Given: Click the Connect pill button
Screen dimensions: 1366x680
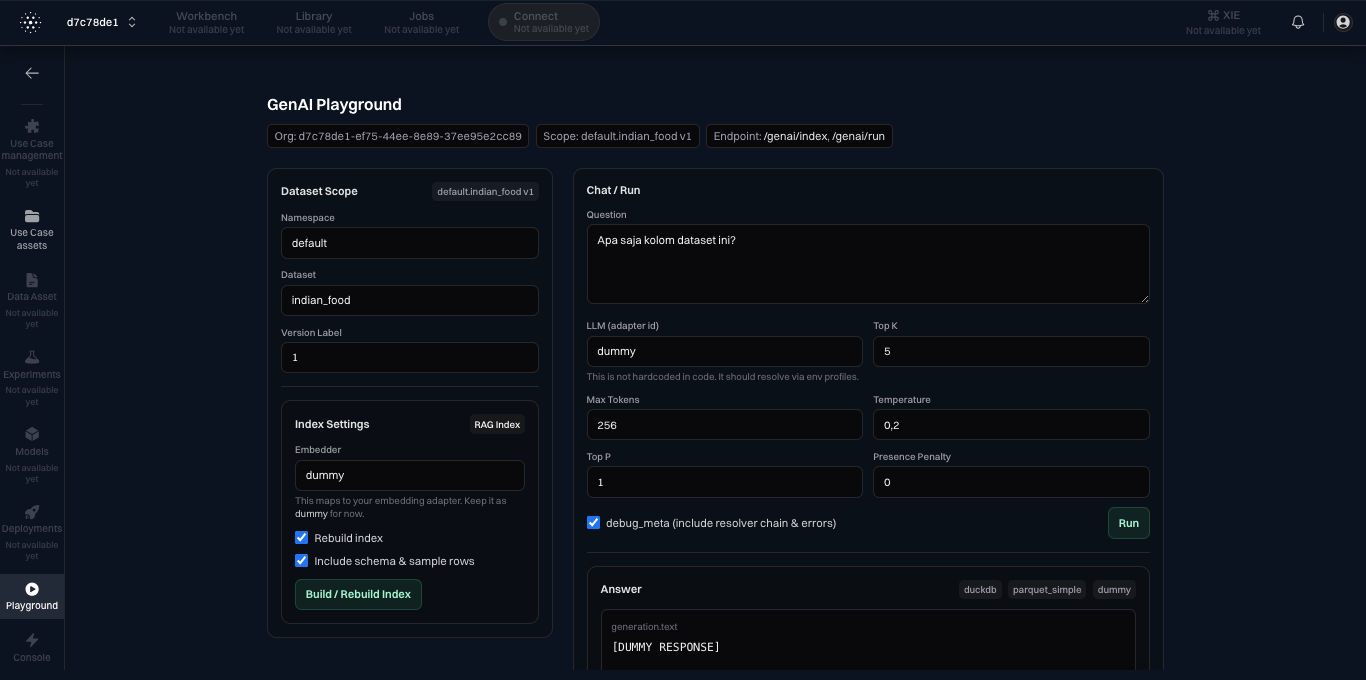Looking at the screenshot, I should click(544, 22).
